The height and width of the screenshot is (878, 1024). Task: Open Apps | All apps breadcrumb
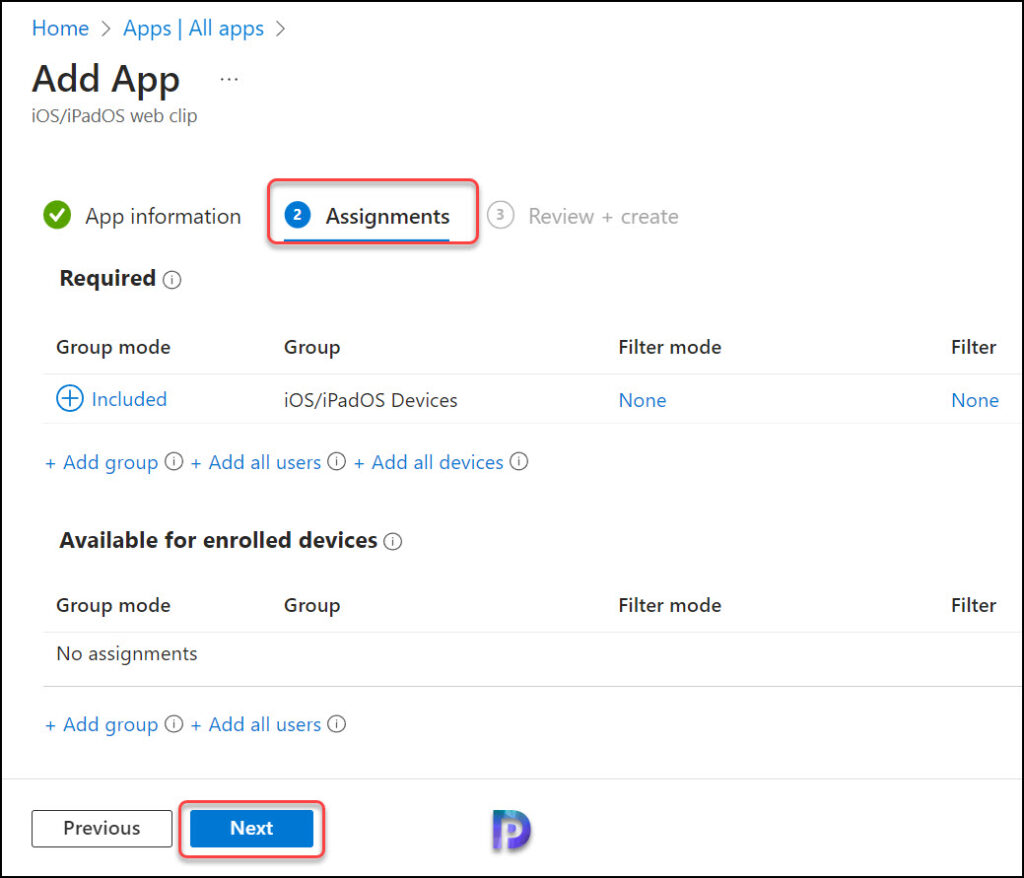pyautogui.click(x=193, y=29)
